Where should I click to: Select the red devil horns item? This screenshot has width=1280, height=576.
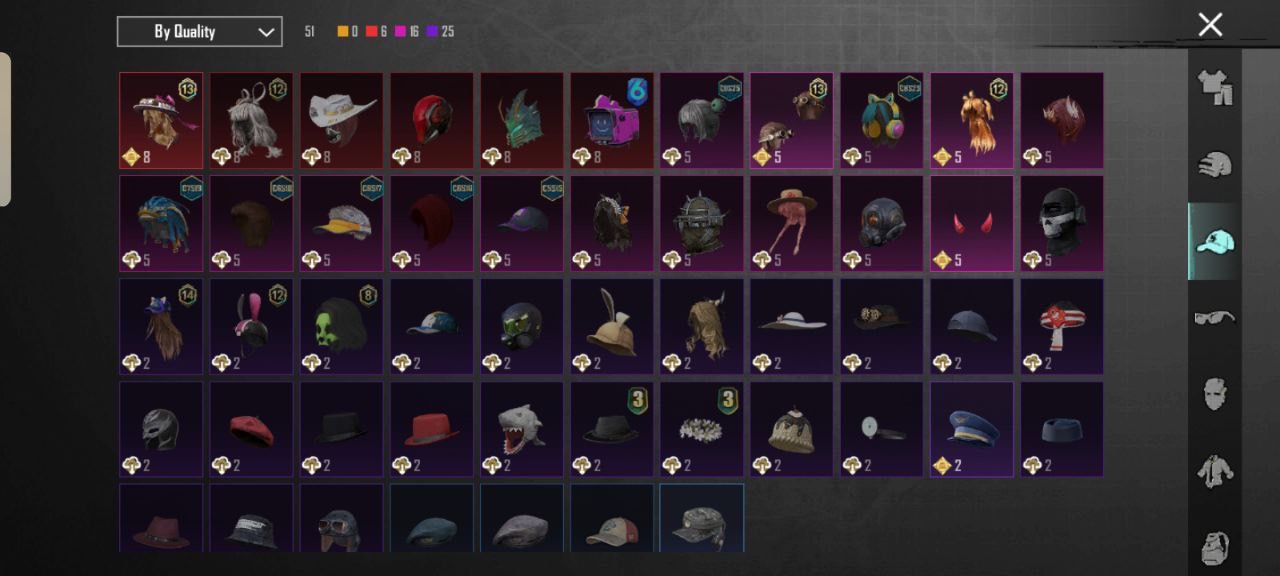[x=971, y=224]
